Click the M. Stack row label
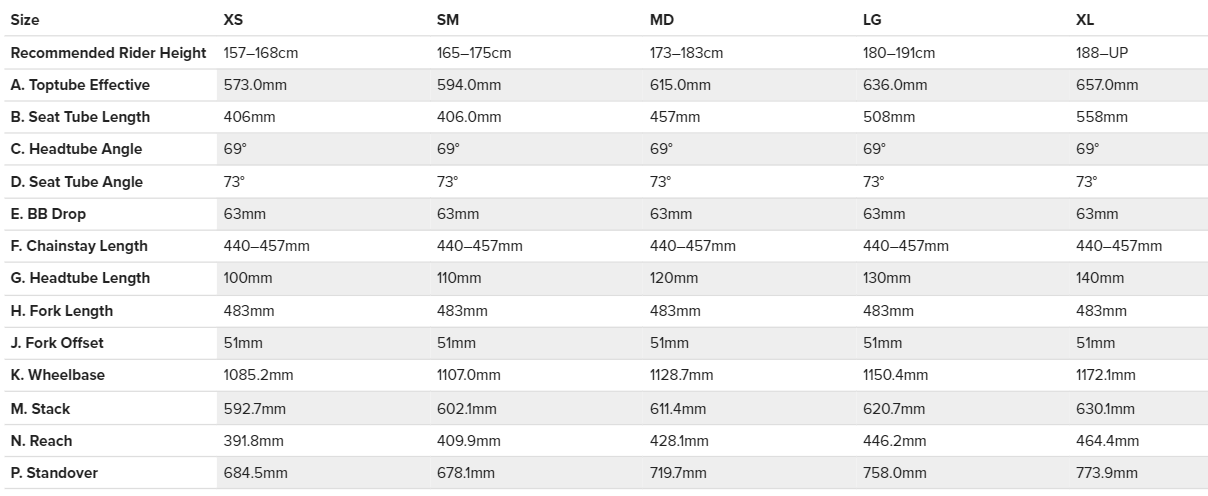 pyautogui.click(x=41, y=409)
